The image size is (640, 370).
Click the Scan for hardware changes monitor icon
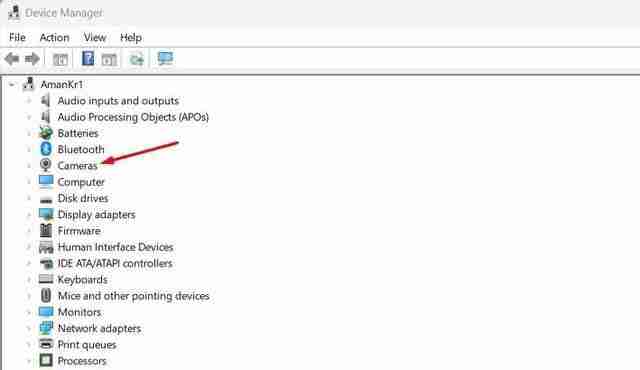tap(165, 59)
